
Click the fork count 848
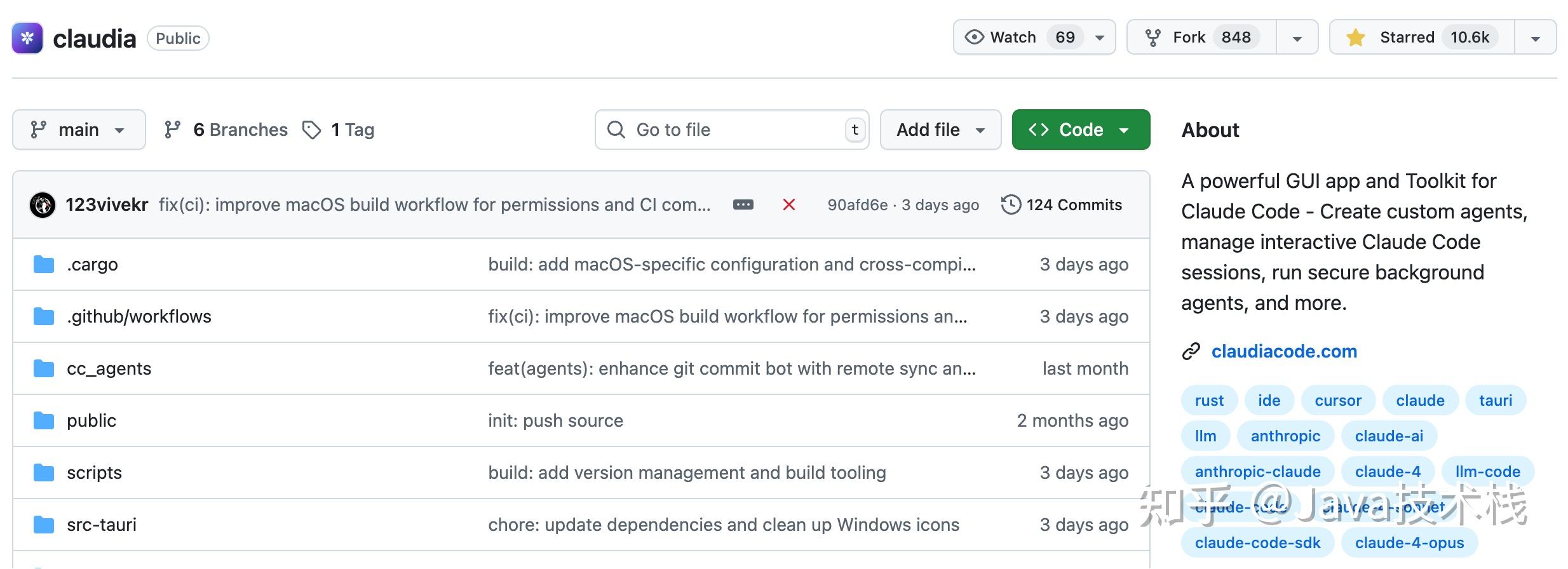[1236, 37]
